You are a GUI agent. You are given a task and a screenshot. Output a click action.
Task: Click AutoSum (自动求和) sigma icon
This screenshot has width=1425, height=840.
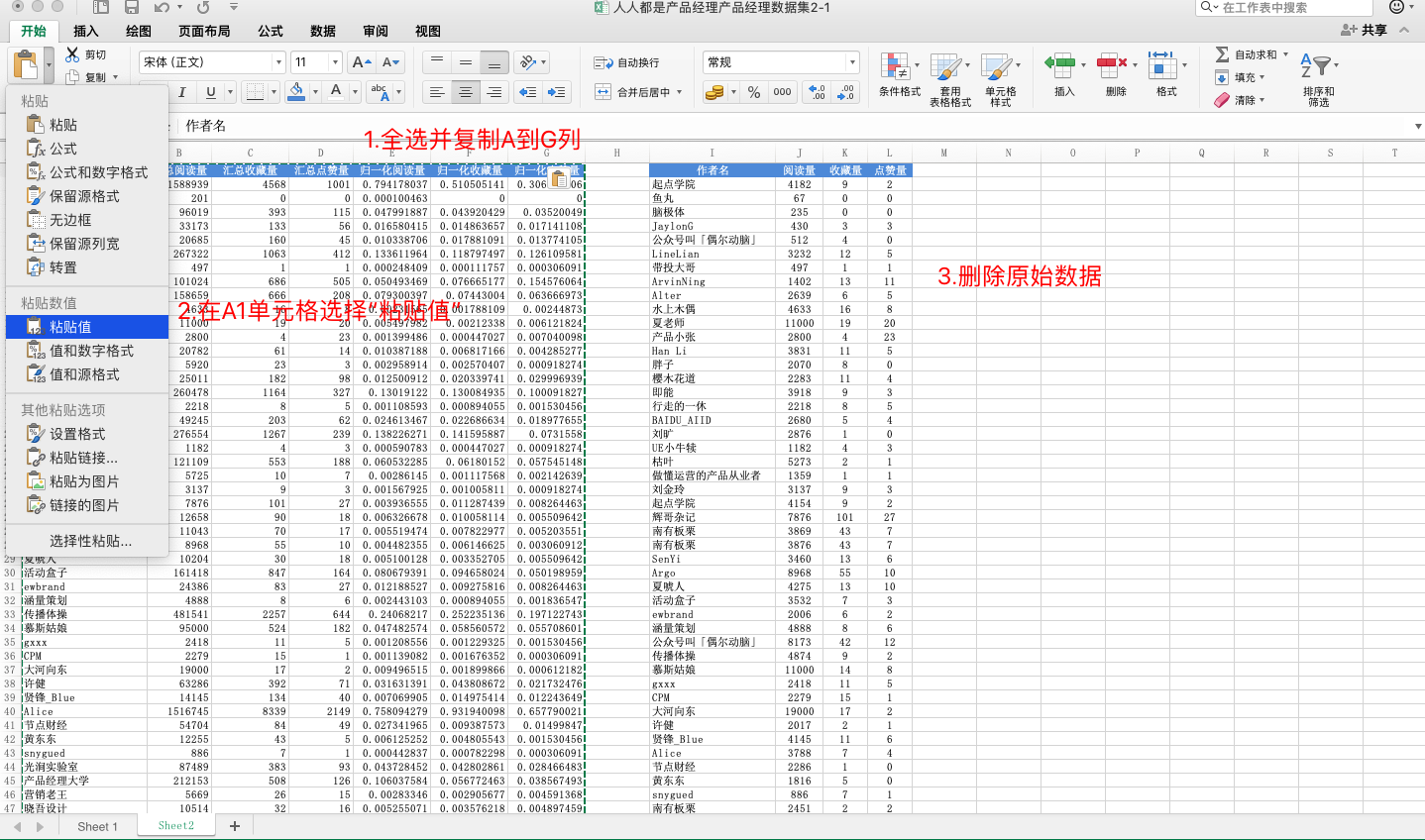pos(1222,54)
